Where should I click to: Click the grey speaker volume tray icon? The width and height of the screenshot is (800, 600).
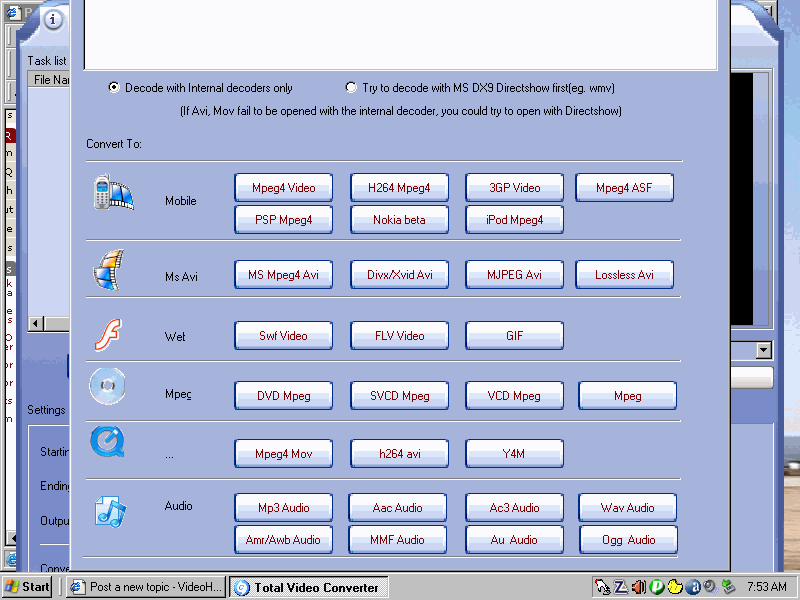tap(710, 587)
